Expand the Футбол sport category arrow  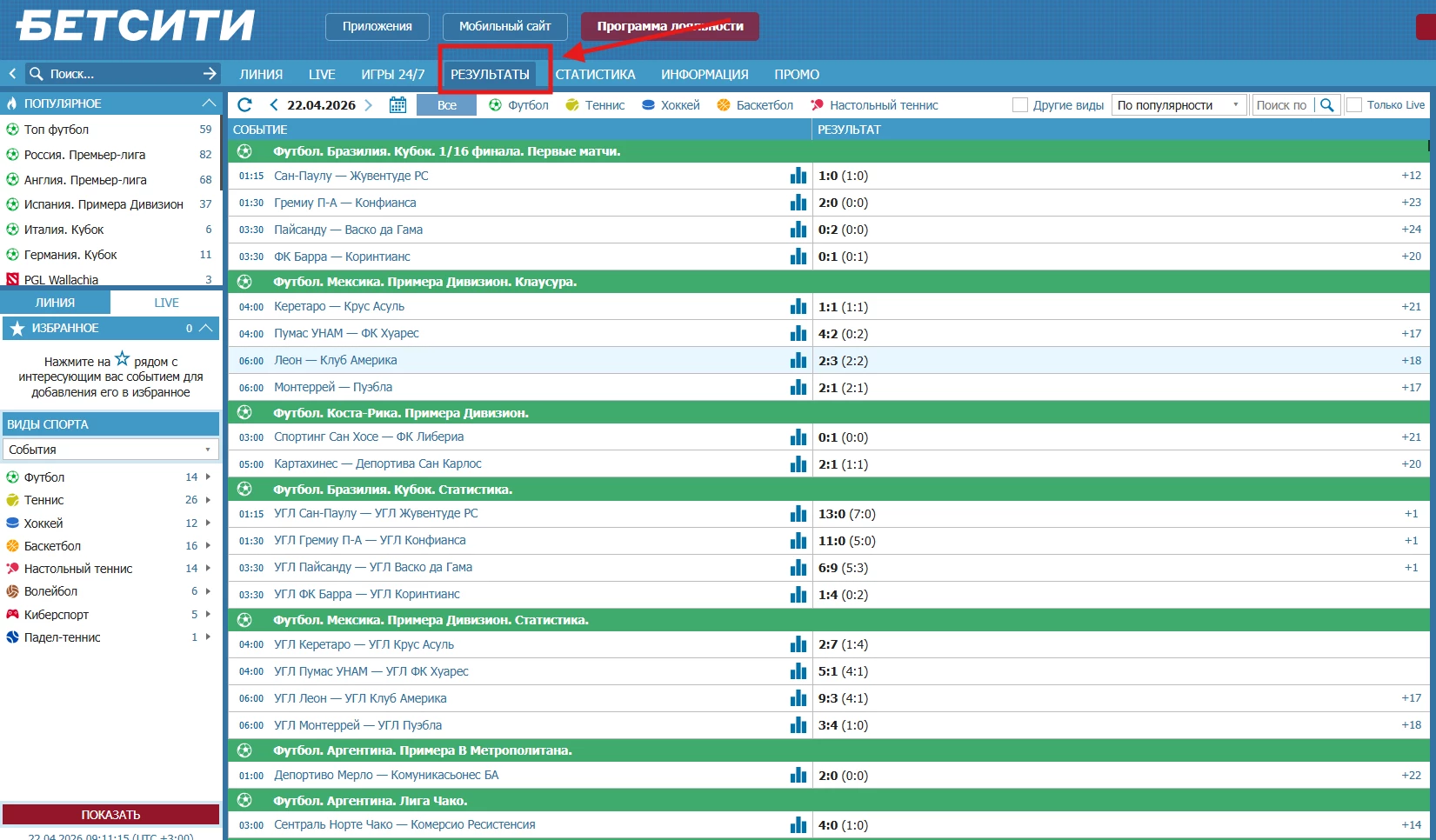tap(209, 477)
